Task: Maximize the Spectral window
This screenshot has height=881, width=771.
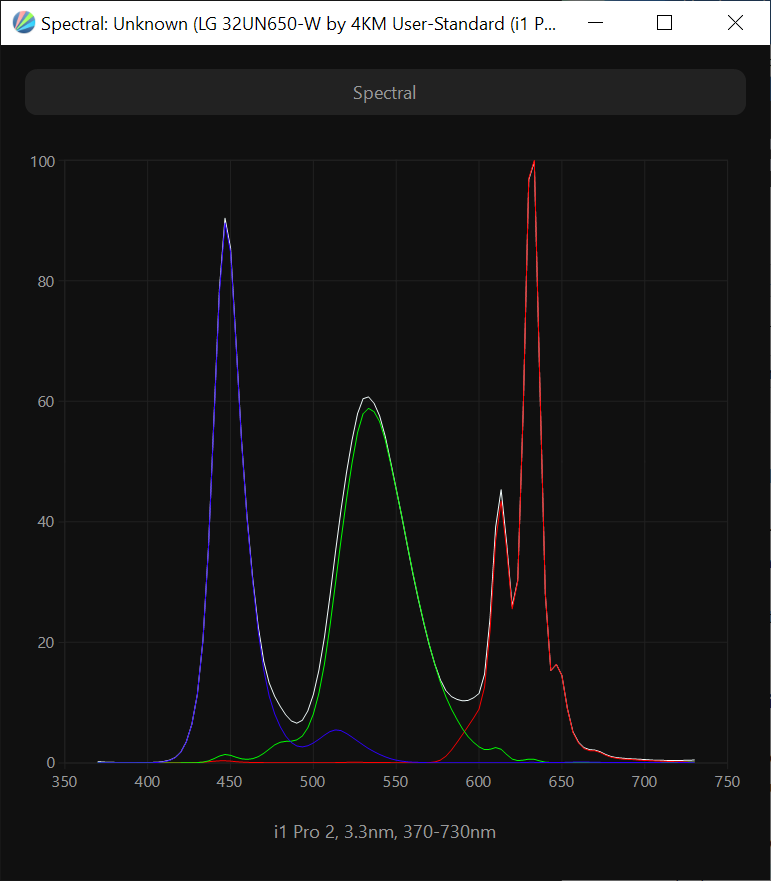Action: [664, 23]
